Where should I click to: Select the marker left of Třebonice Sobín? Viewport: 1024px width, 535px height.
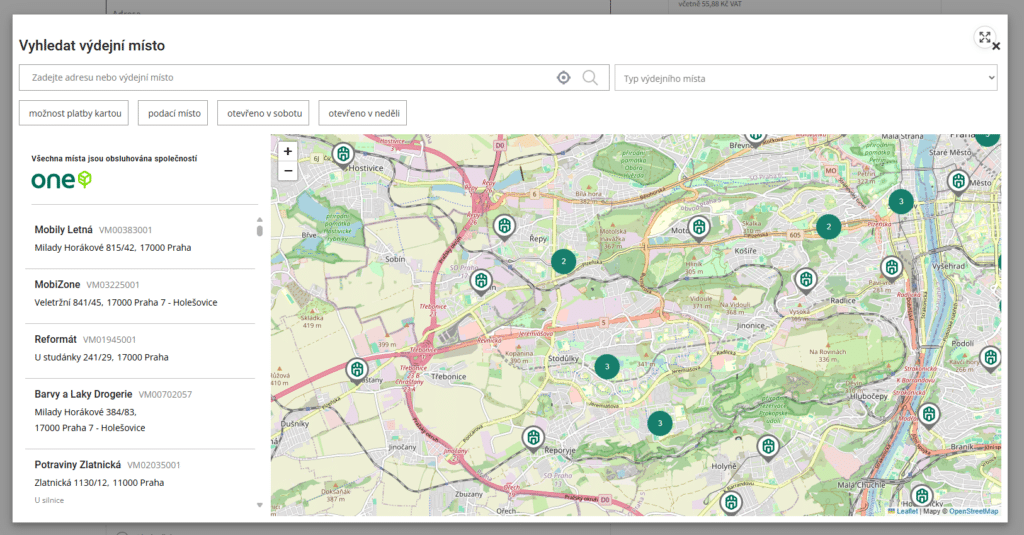point(481,282)
